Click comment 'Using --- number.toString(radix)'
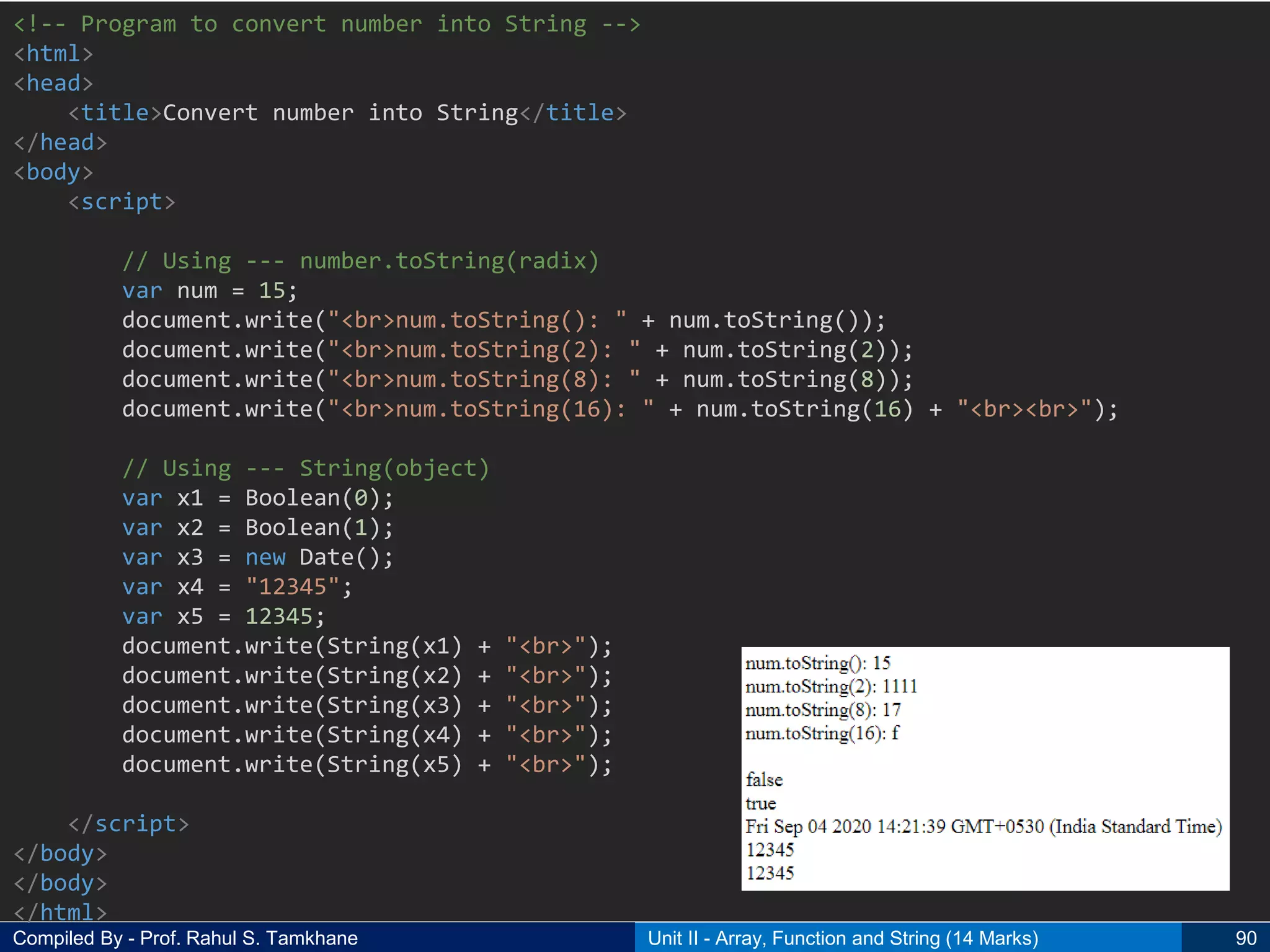Image resolution: width=1270 pixels, height=952 pixels. pyautogui.click(x=361, y=261)
